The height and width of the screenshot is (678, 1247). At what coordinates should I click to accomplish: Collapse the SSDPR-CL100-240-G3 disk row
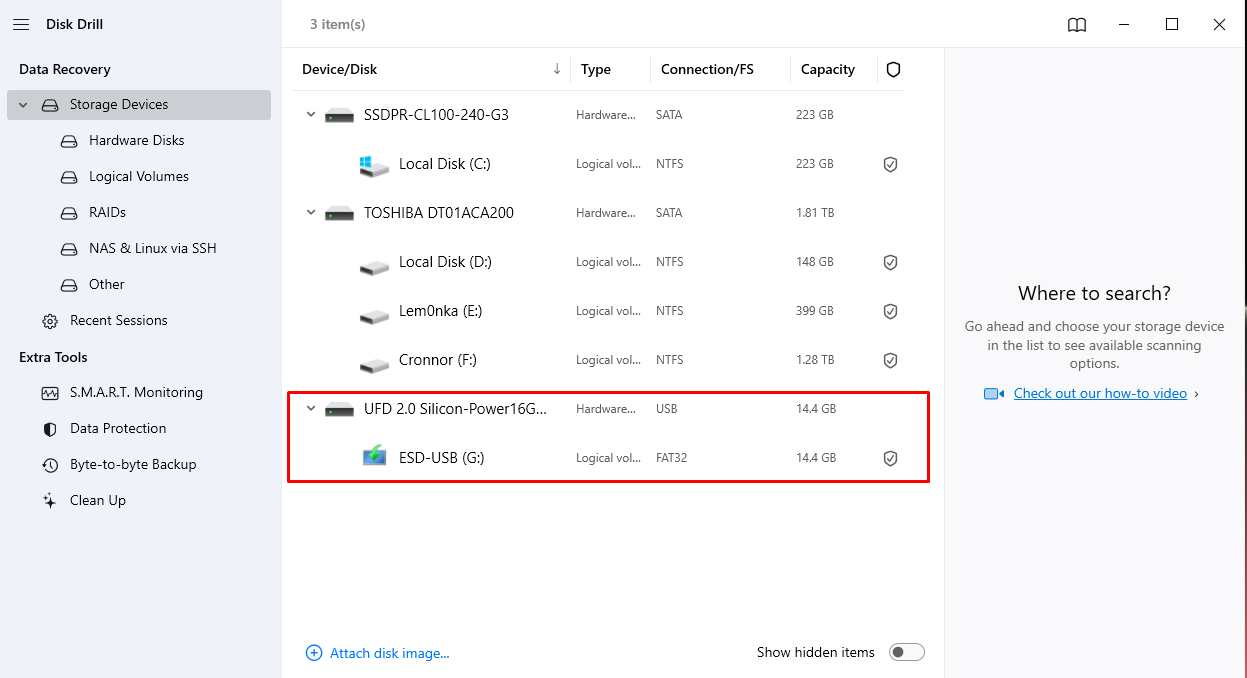pos(311,115)
